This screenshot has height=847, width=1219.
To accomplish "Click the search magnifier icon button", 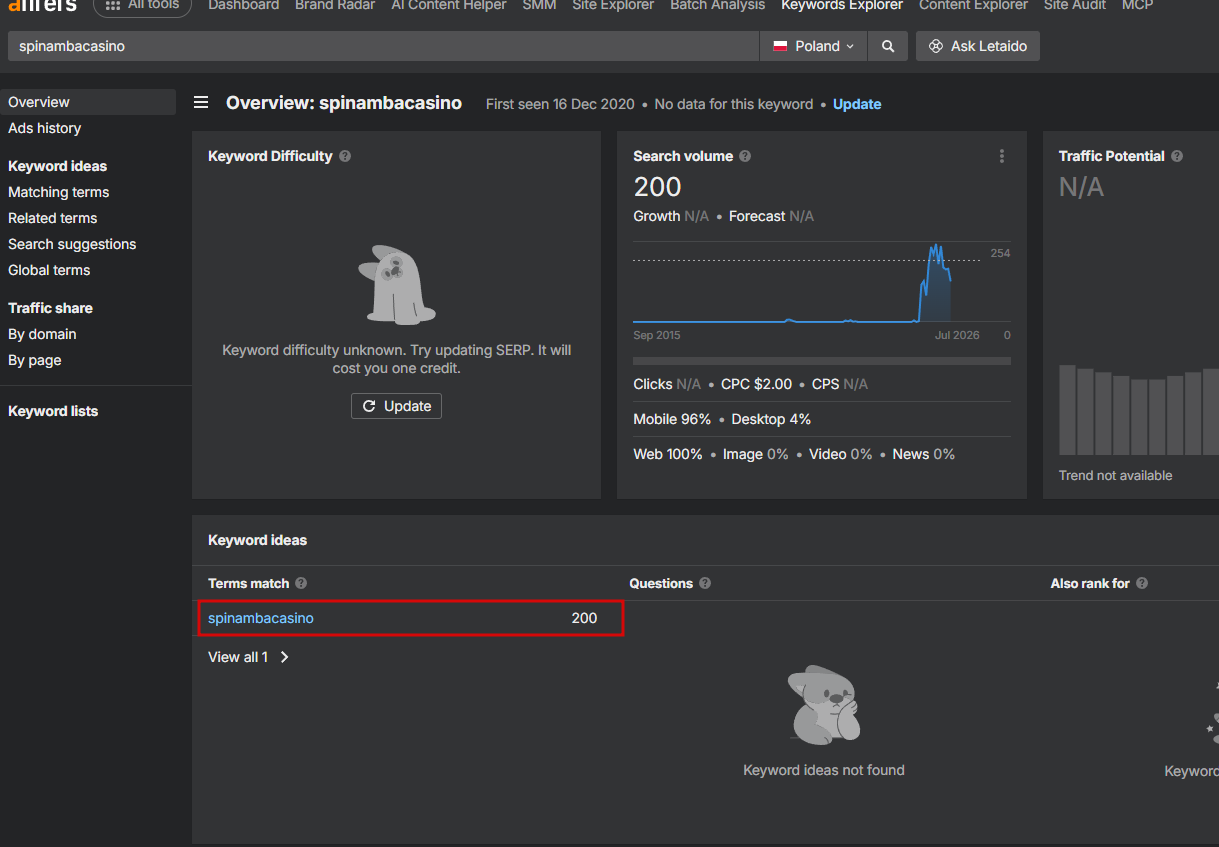I will pos(888,46).
